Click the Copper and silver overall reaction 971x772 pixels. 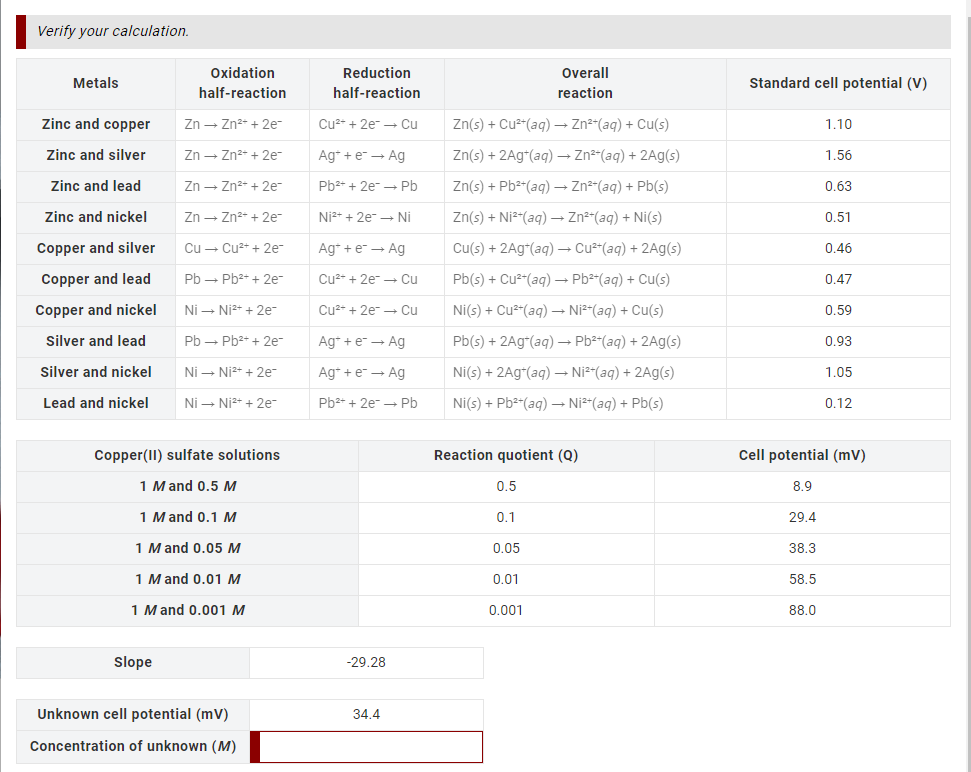tap(585, 248)
